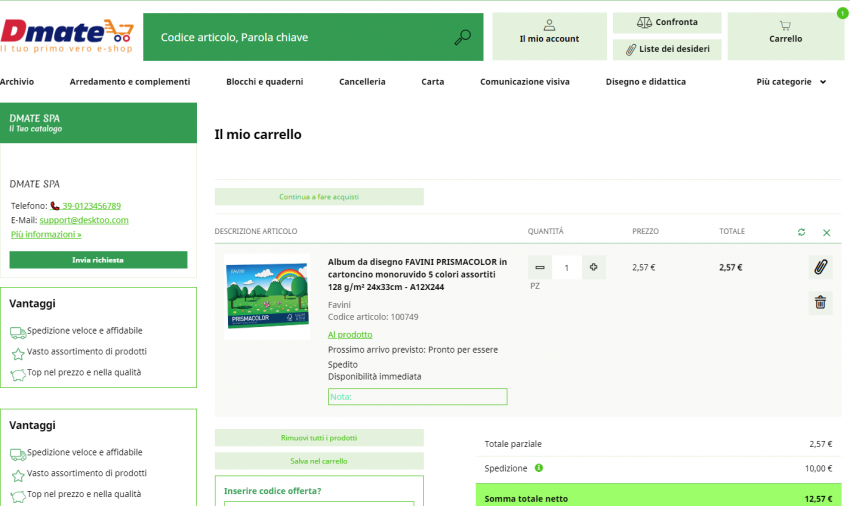
Task: Open the Confronta compare page
Action: (667, 22)
